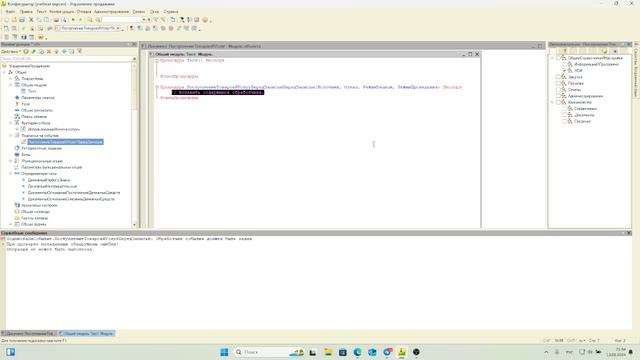
Task: Toggle the Закупки subsystem checkbox
Action: (x=559, y=77)
